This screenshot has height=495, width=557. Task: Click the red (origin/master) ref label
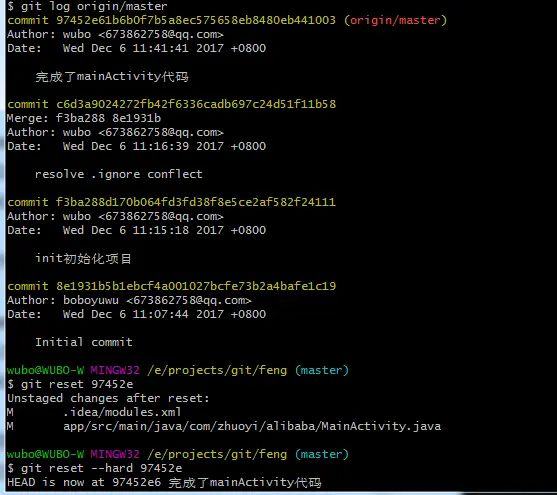click(x=395, y=20)
